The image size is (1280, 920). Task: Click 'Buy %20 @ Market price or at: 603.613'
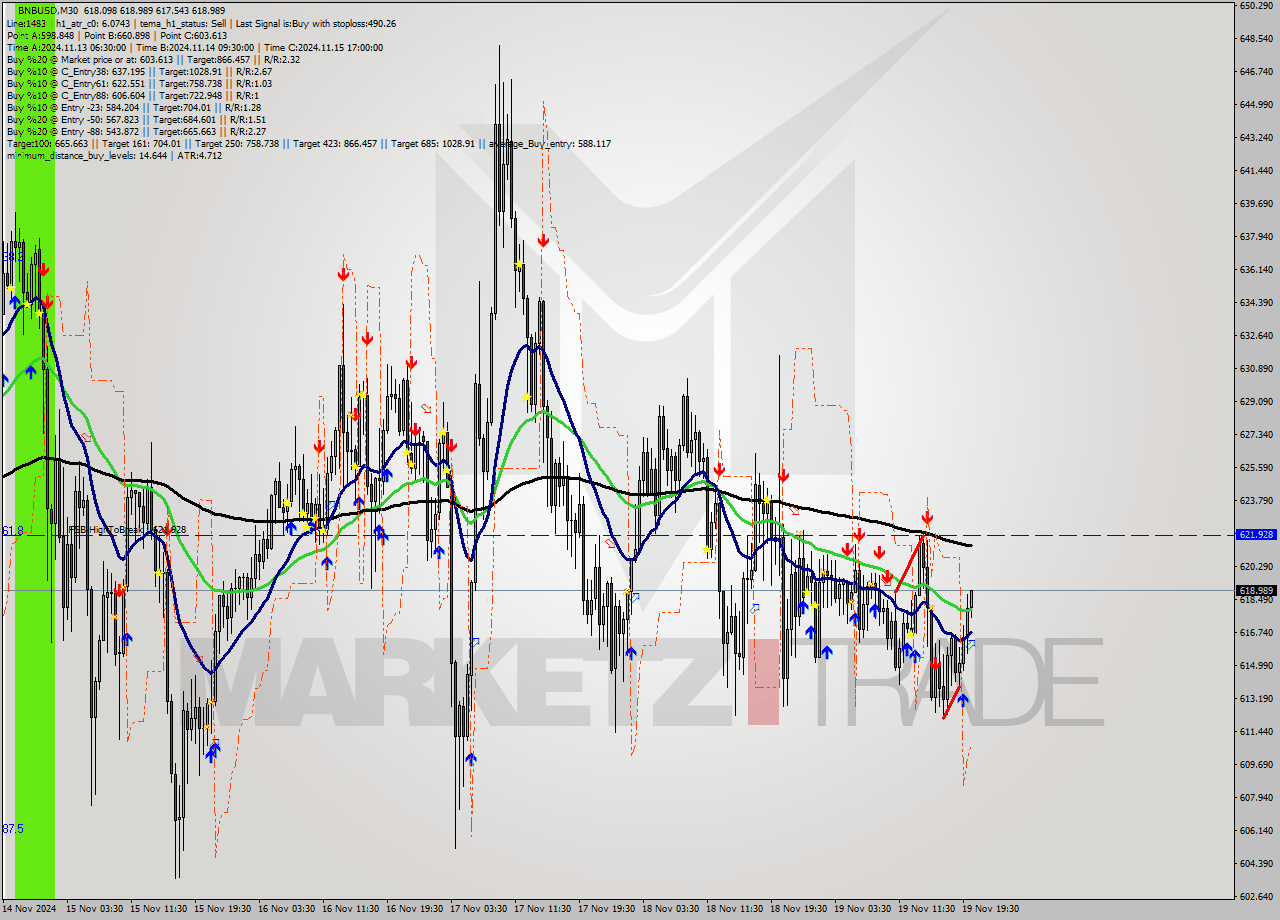pyautogui.click(x=90, y=59)
